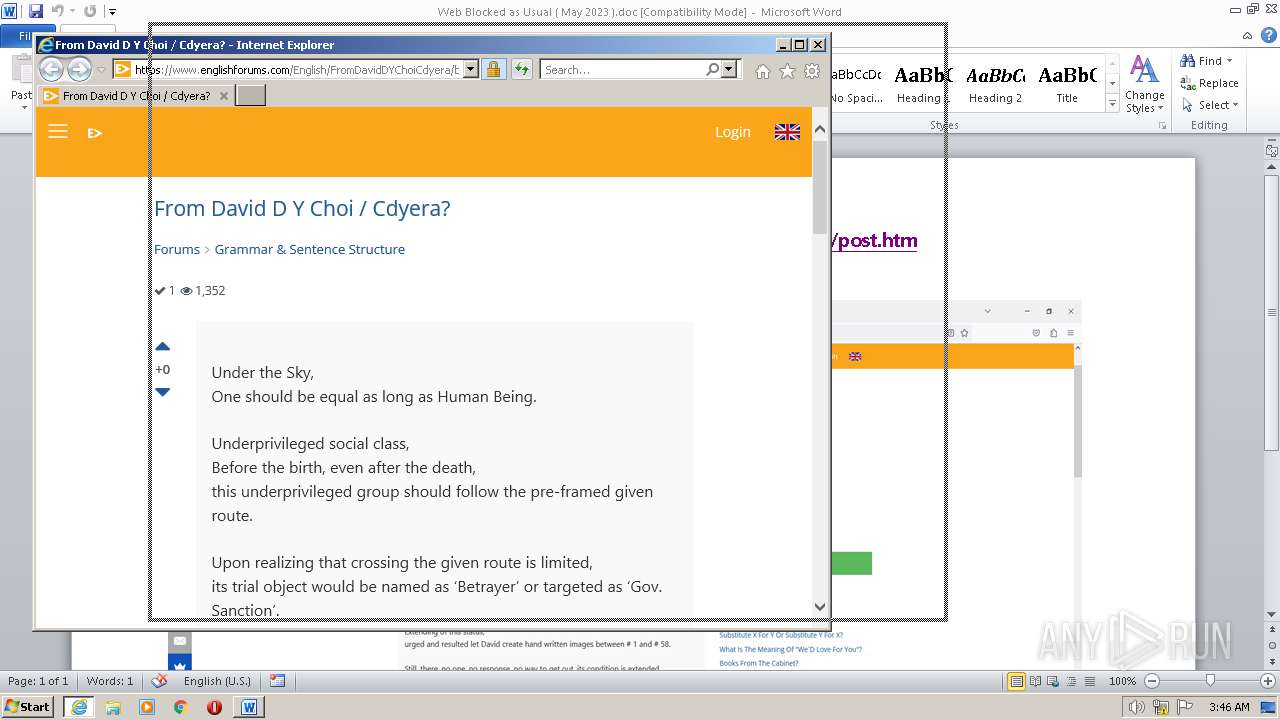Viewport: 1280px width, 720px height.
Task: Close the 'From David D Y Choi' IE tab
Action: (x=224, y=96)
